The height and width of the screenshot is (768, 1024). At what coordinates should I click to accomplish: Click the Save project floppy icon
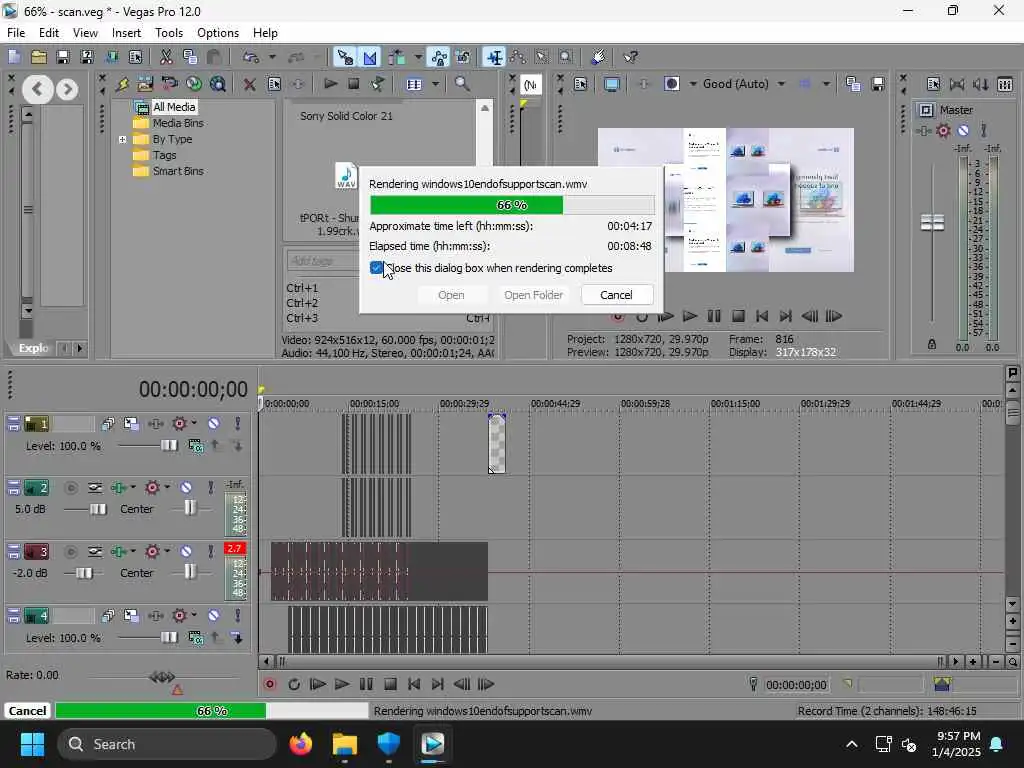click(x=63, y=57)
